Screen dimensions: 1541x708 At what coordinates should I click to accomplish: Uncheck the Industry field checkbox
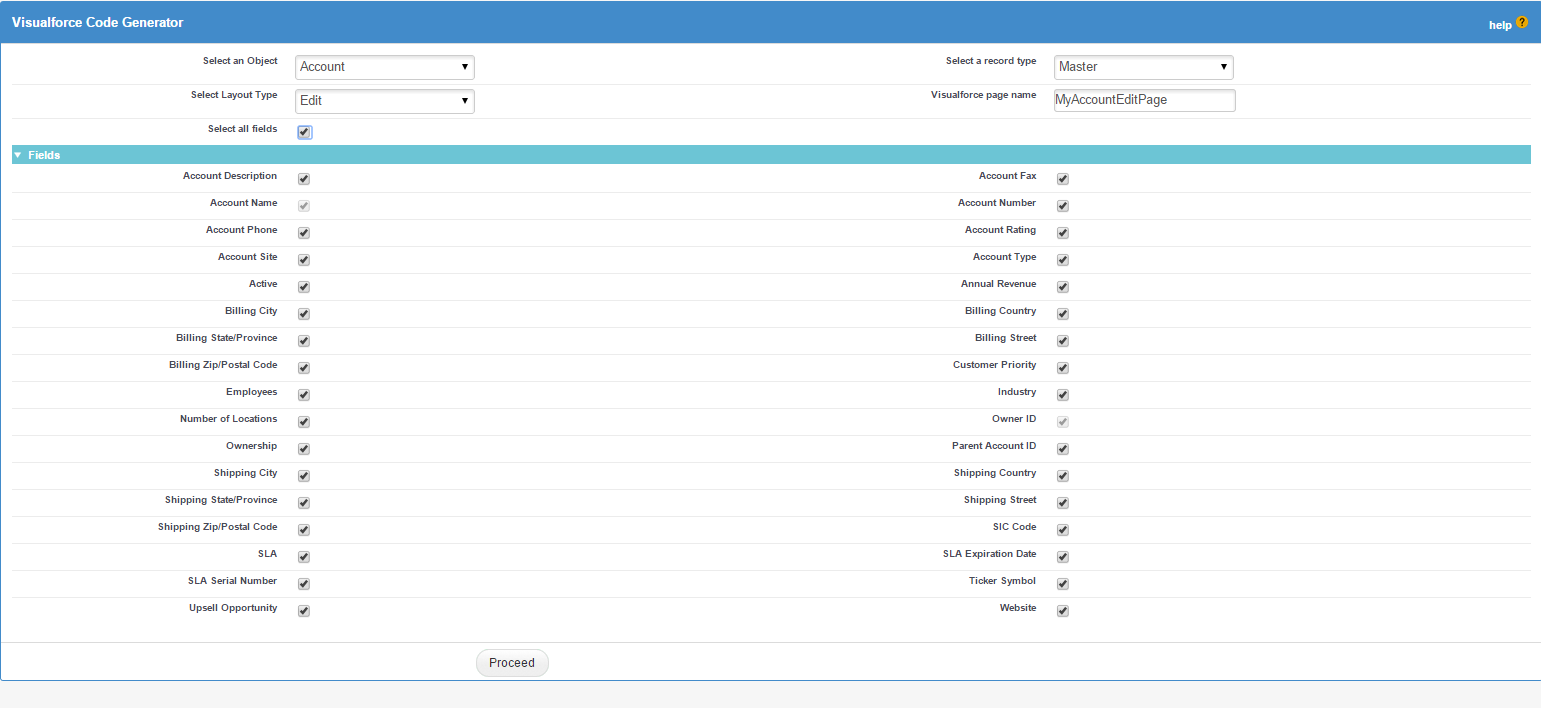click(1062, 394)
